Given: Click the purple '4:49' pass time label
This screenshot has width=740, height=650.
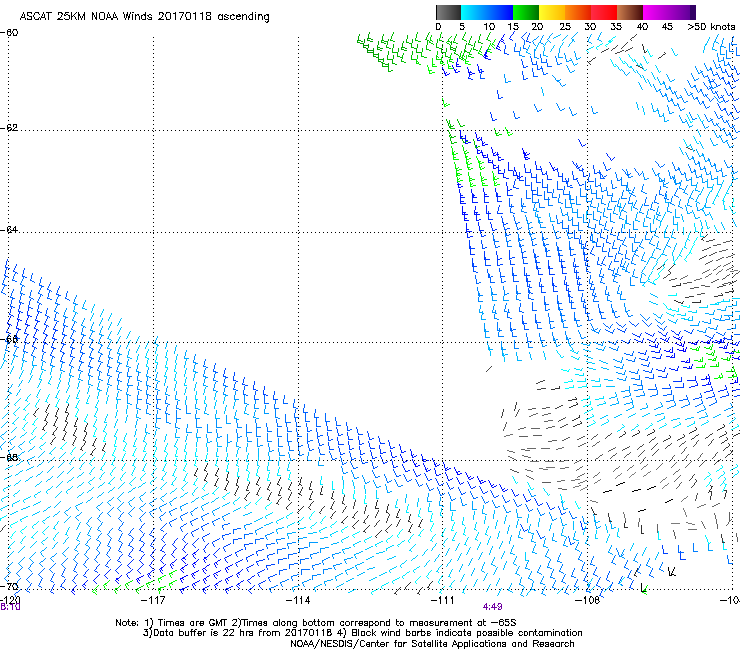Looking at the screenshot, I should [x=492, y=607].
